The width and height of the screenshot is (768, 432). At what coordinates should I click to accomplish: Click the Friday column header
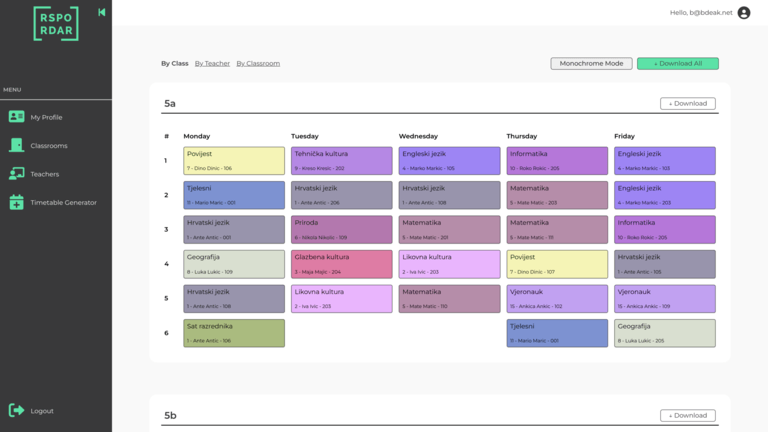624,136
